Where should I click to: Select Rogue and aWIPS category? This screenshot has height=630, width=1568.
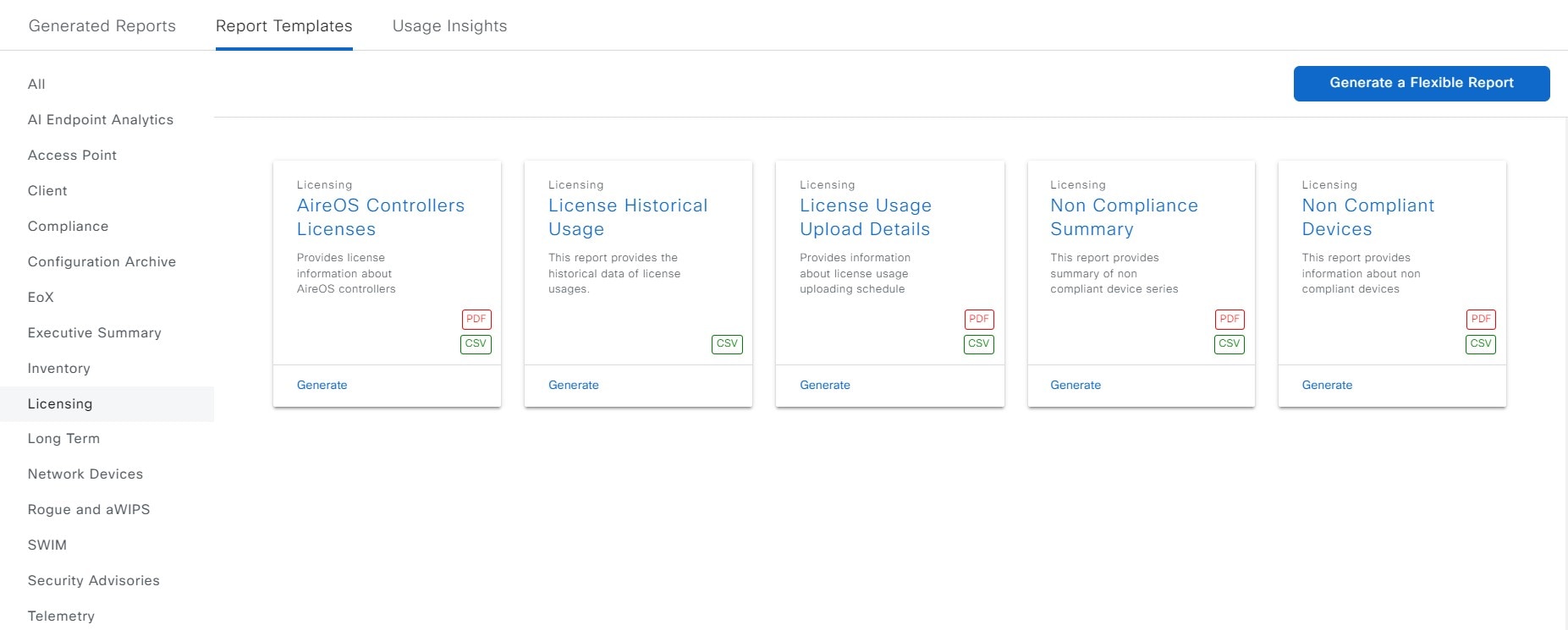coord(89,510)
